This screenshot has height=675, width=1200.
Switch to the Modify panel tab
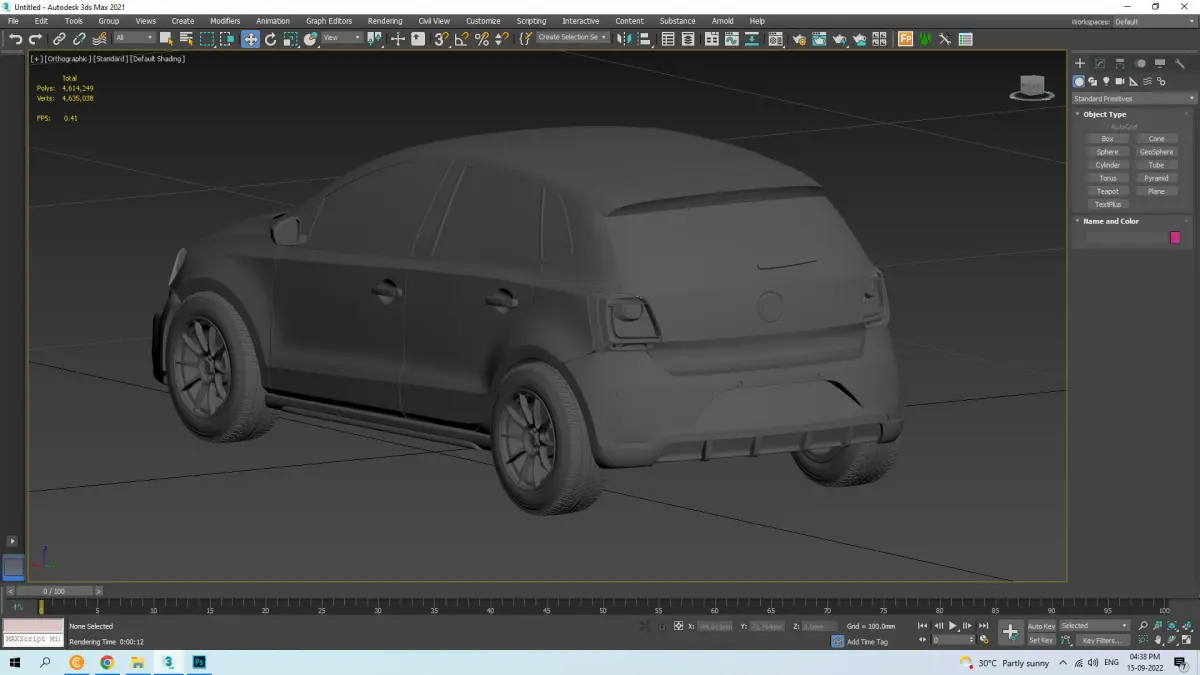click(1100, 64)
